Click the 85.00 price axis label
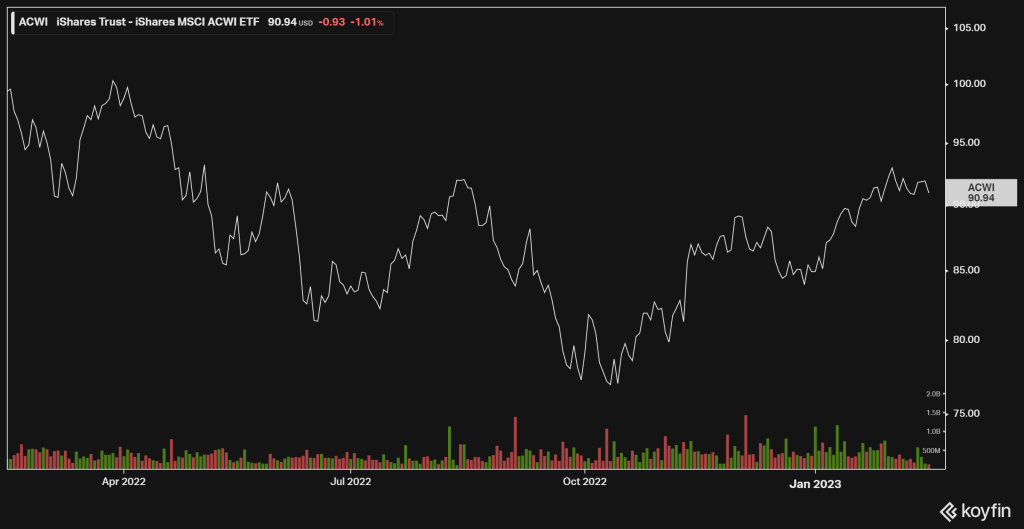1024x529 pixels. (x=968, y=271)
